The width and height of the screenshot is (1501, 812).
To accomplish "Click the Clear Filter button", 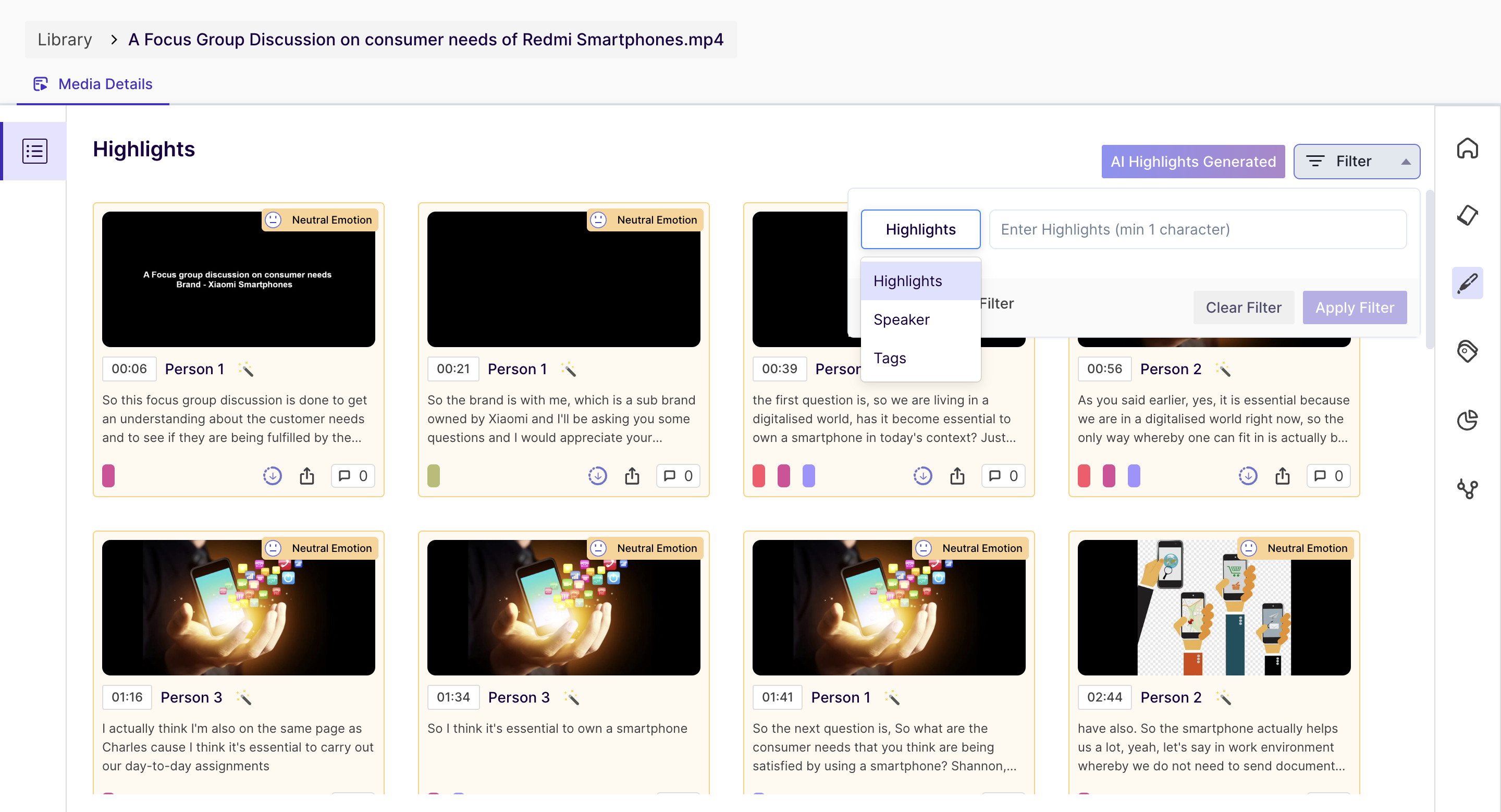I will pos(1244,307).
